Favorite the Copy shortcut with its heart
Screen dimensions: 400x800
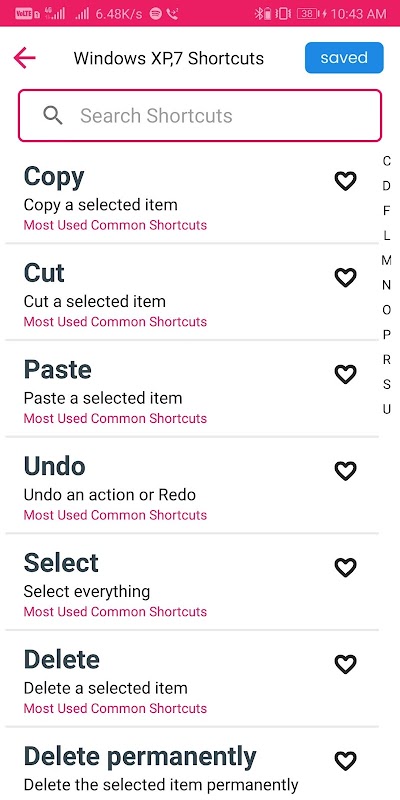(x=345, y=181)
